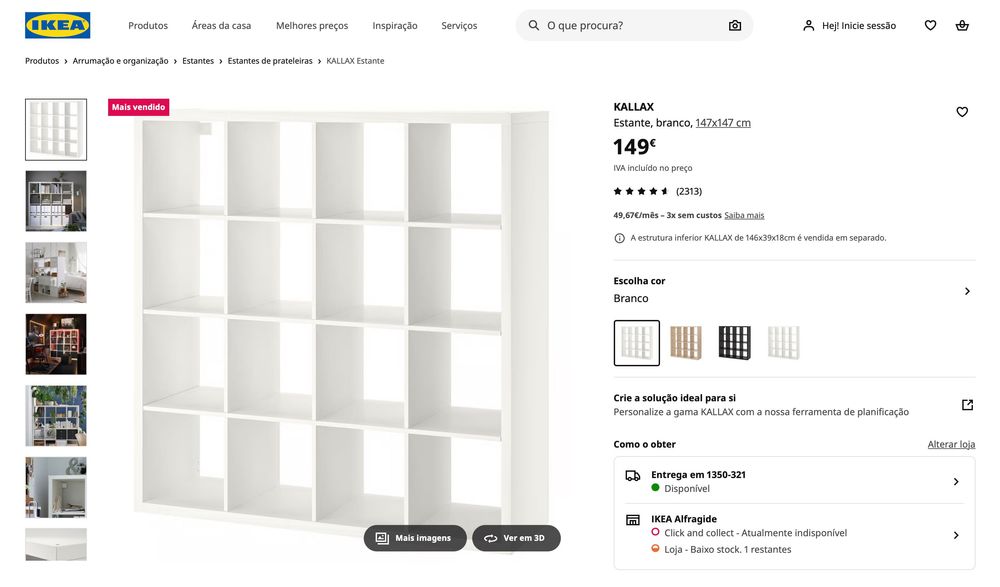Expand Entrega em 1350-321 details
This screenshot has width=1000, height=587.
click(x=956, y=482)
